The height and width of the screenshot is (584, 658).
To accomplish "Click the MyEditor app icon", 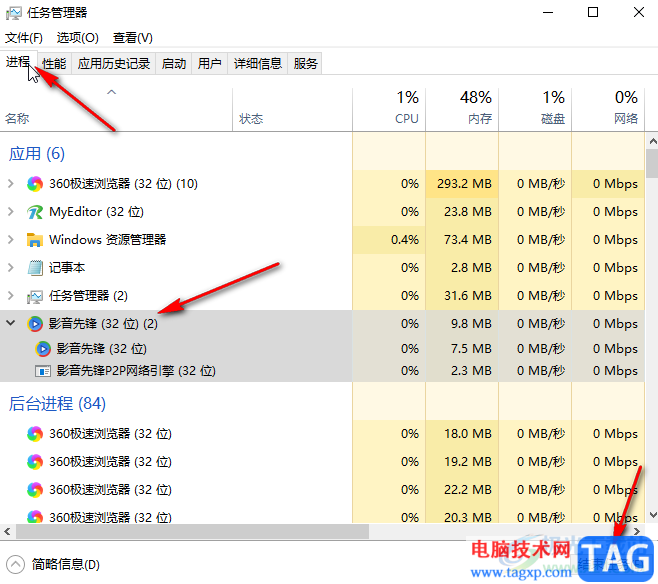I will pos(35,212).
